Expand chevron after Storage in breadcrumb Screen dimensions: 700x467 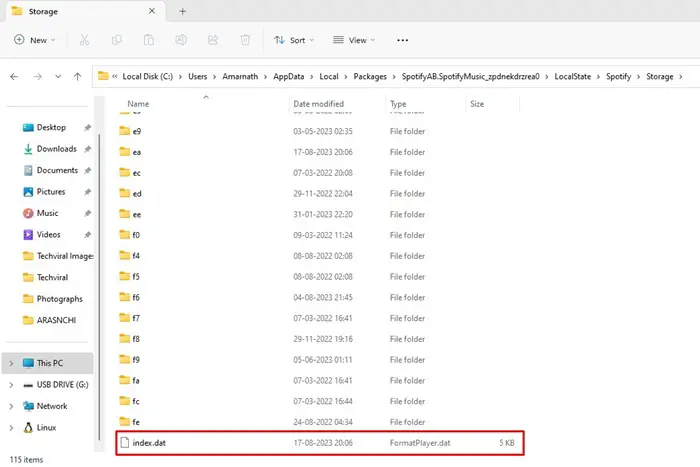point(681,77)
